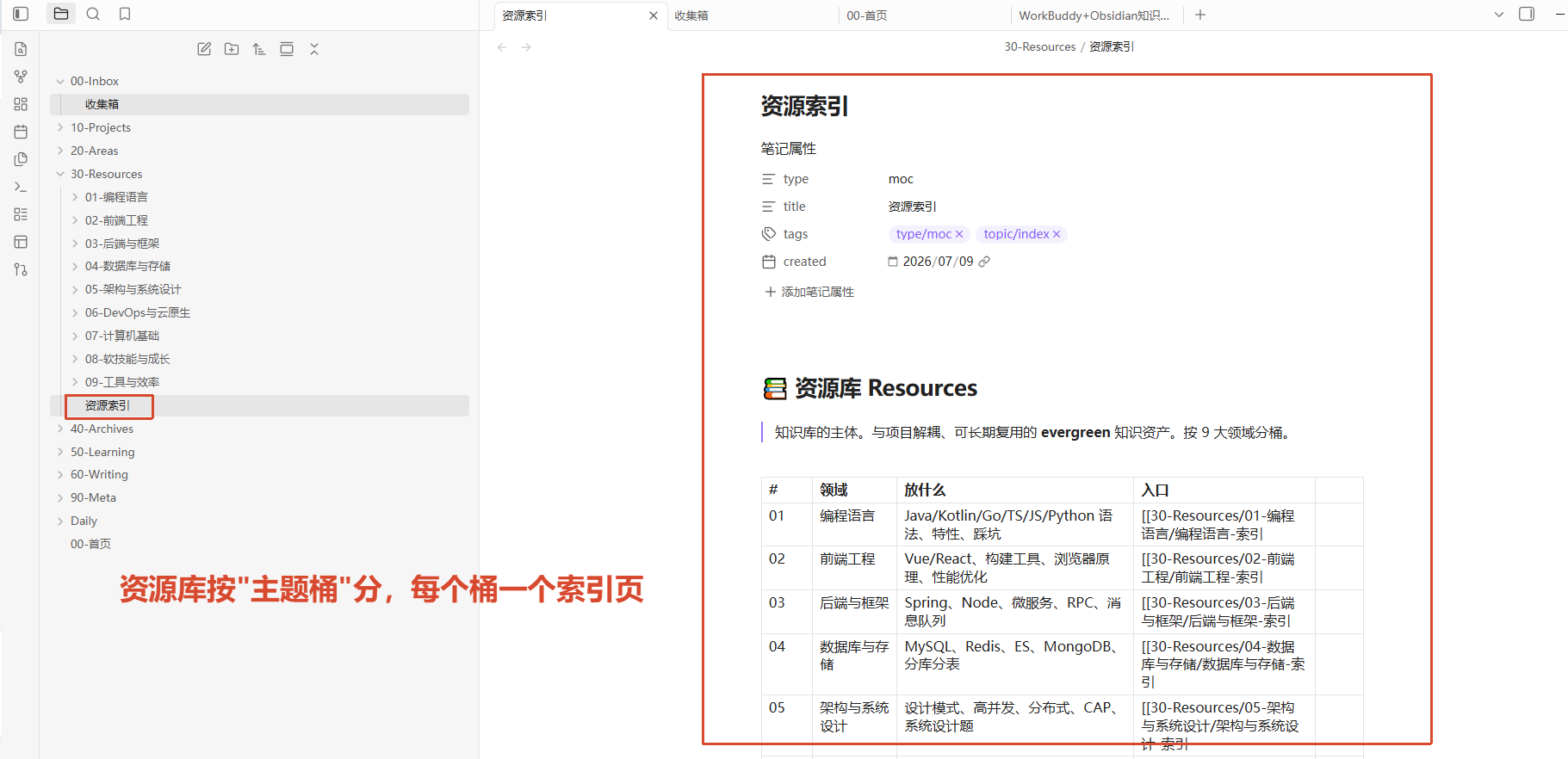Open the tab list dropdown arrow

pos(1499,15)
